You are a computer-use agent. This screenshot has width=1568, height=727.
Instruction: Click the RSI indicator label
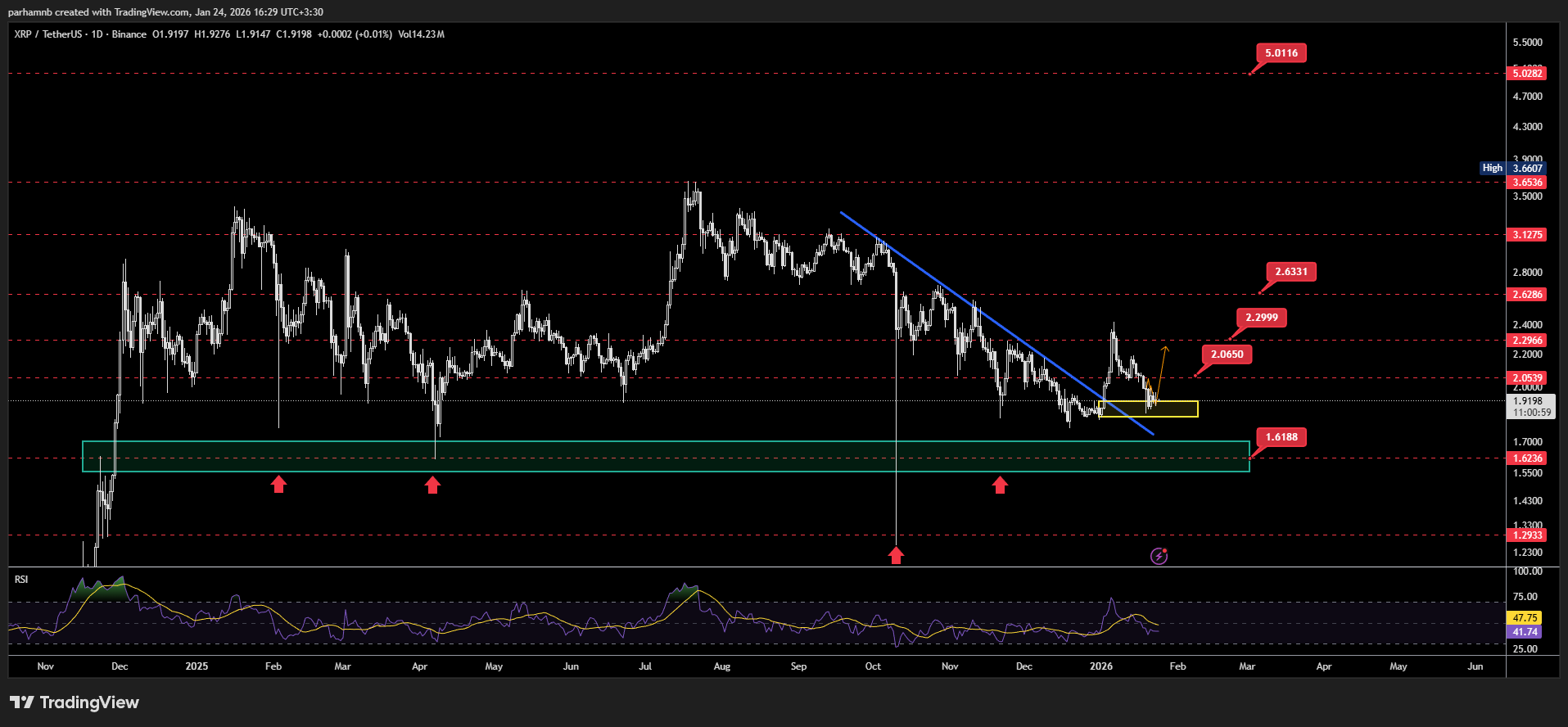point(21,580)
